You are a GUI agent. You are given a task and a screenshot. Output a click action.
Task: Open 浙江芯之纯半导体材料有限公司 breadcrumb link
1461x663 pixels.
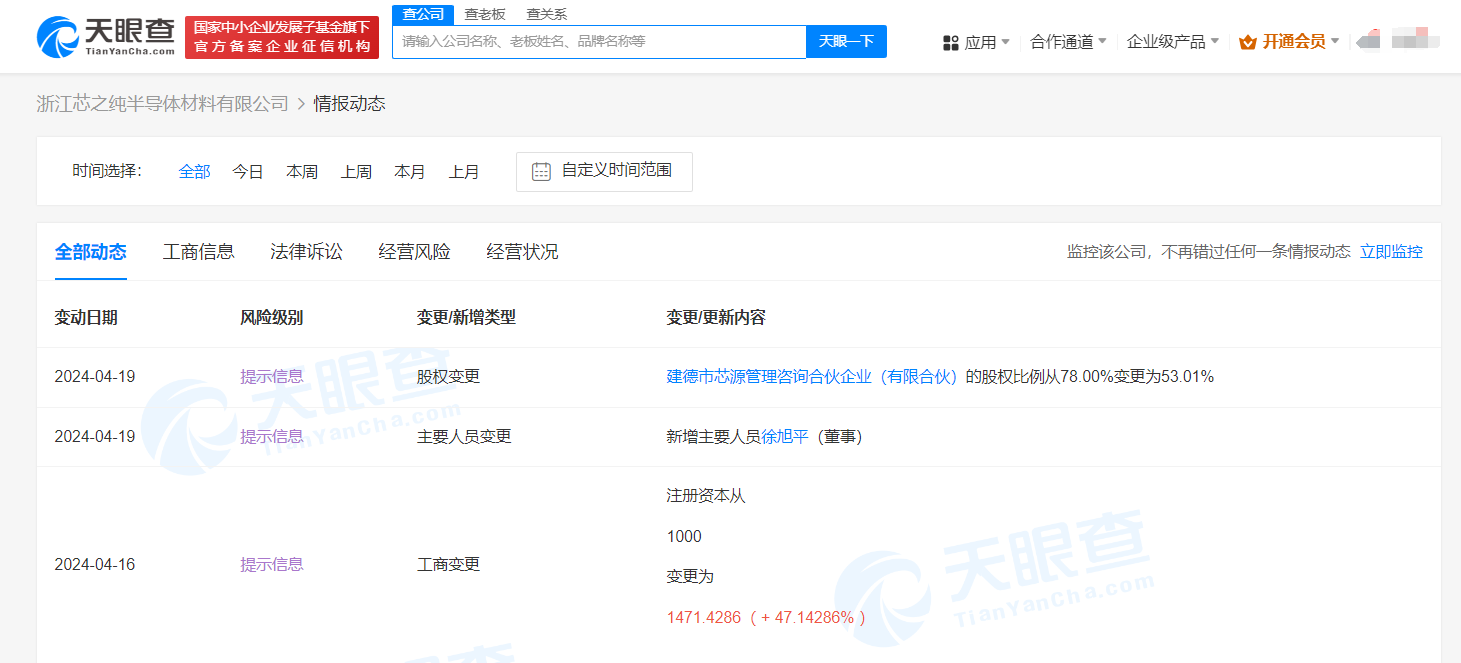pyautogui.click(x=162, y=104)
